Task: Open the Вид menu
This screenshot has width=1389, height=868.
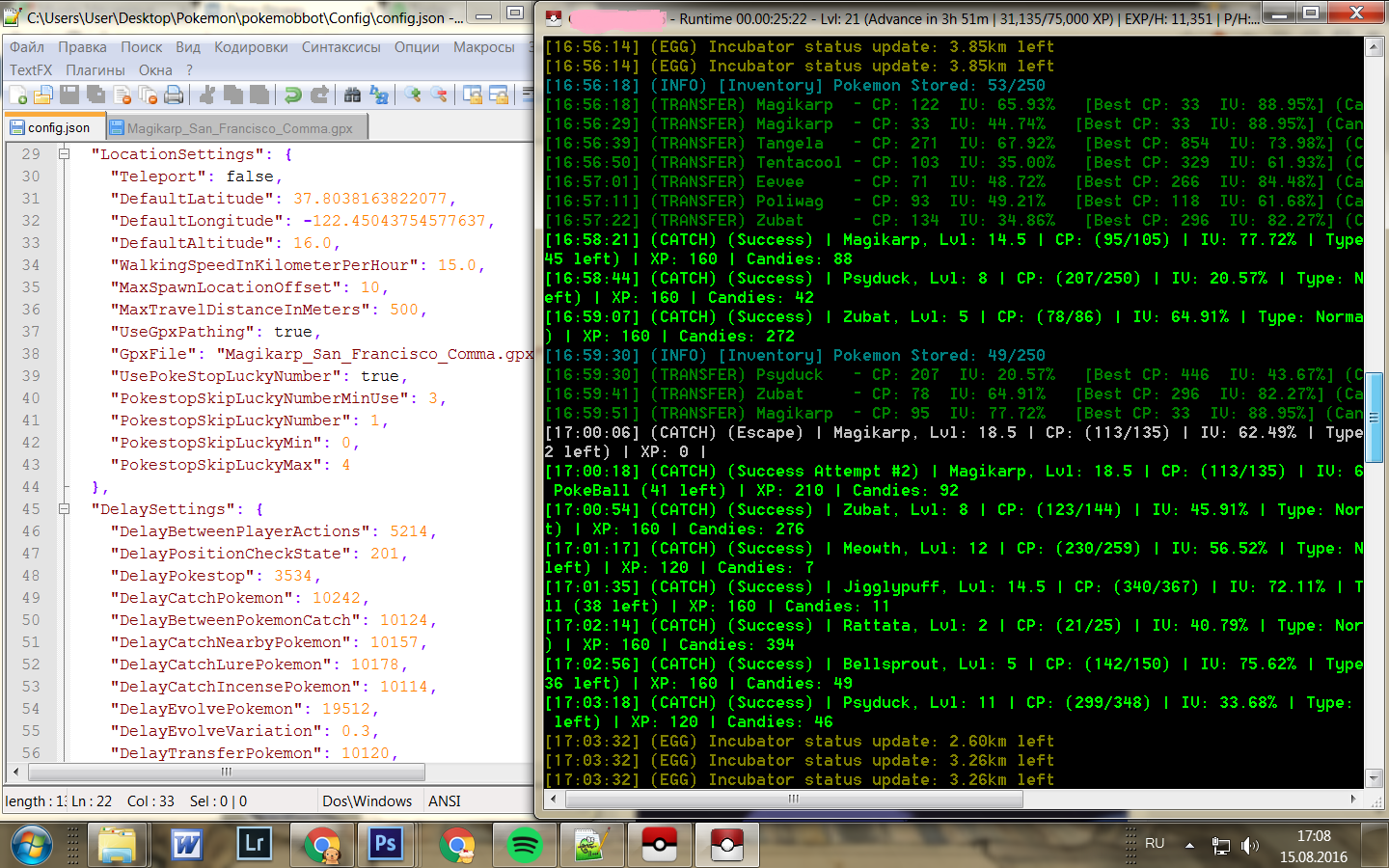Action: pos(188,47)
